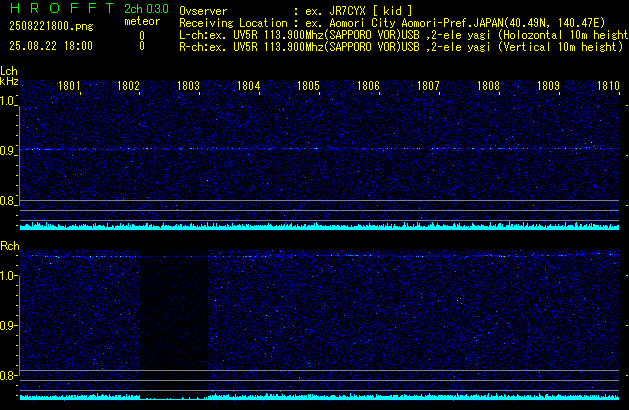The height and width of the screenshot is (410, 629).
Task: Click the 1807 time marker
Action: click(428, 86)
